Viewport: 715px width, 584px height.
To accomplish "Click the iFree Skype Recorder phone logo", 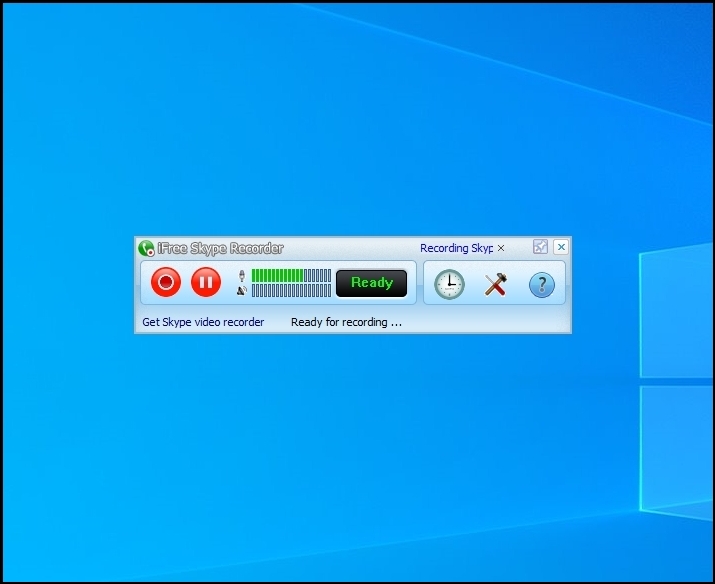I will [x=146, y=248].
